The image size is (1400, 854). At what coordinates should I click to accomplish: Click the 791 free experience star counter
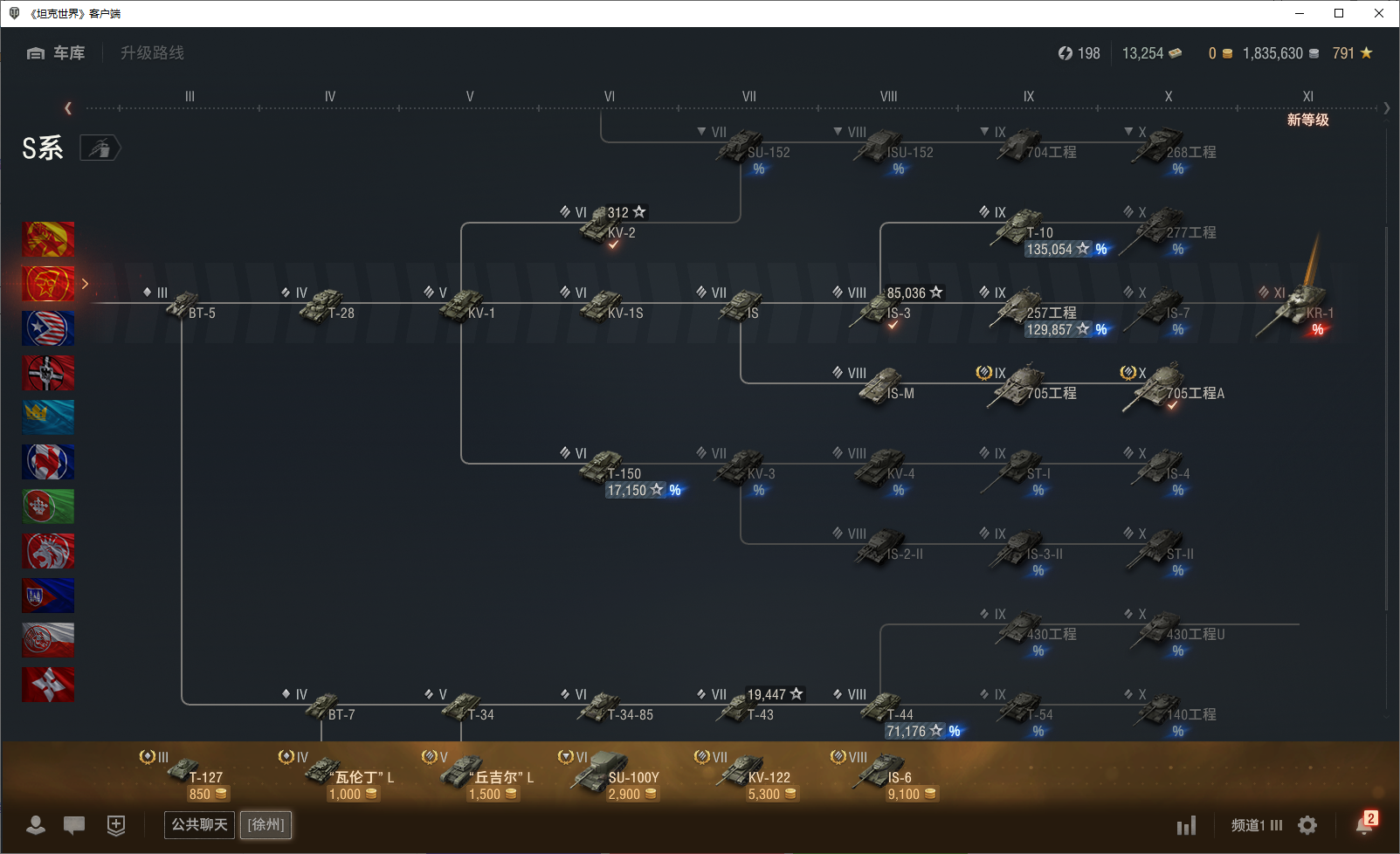click(1352, 53)
